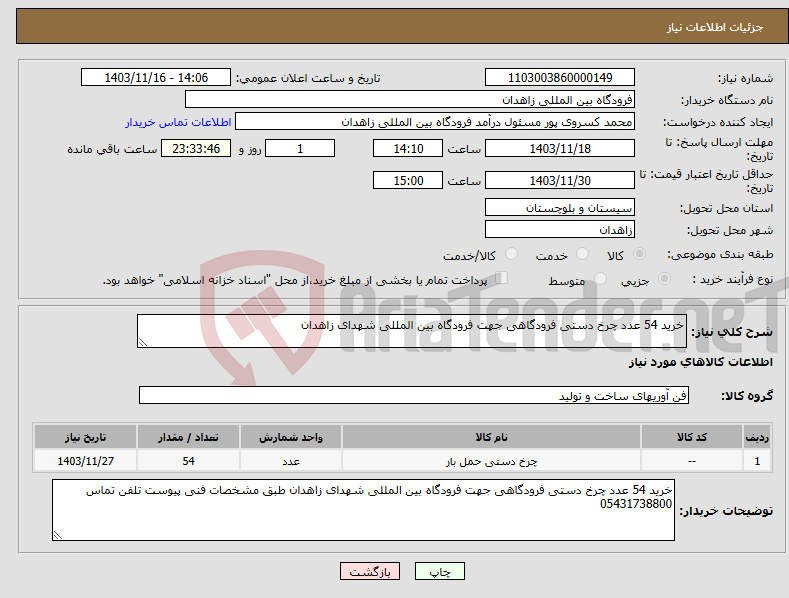
Task: Click the جزئیات اطلاعات نیاز header title
Action: coord(715,27)
